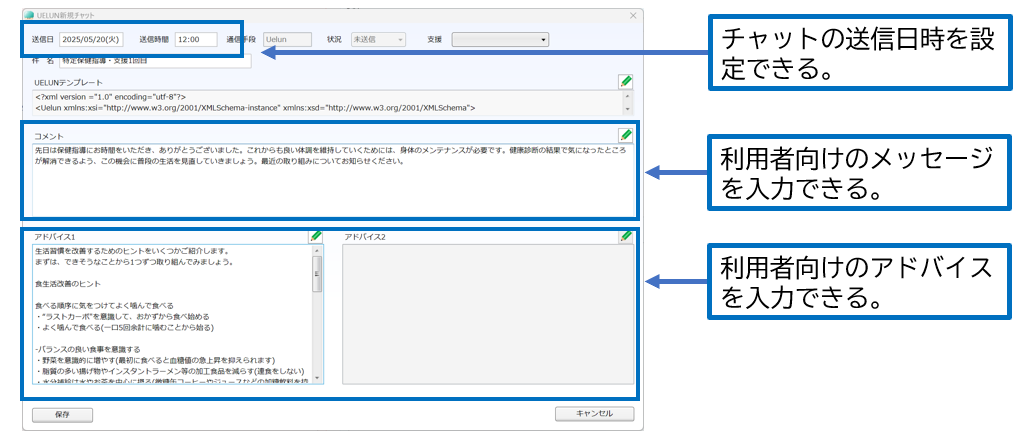1036x432 pixels.
Task: Click inside the UELUNテンプレート XML text box
Action: pyautogui.click(x=320, y=102)
